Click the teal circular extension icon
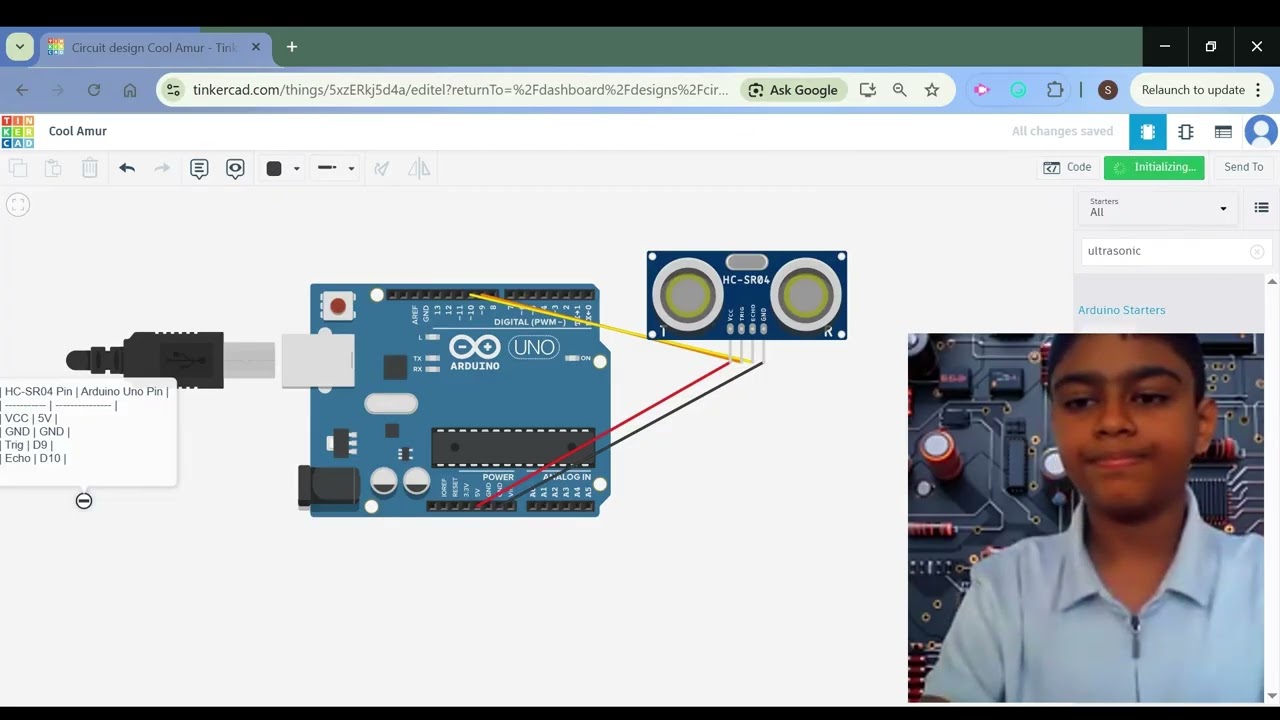1280x720 pixels. pos(1018,90)
